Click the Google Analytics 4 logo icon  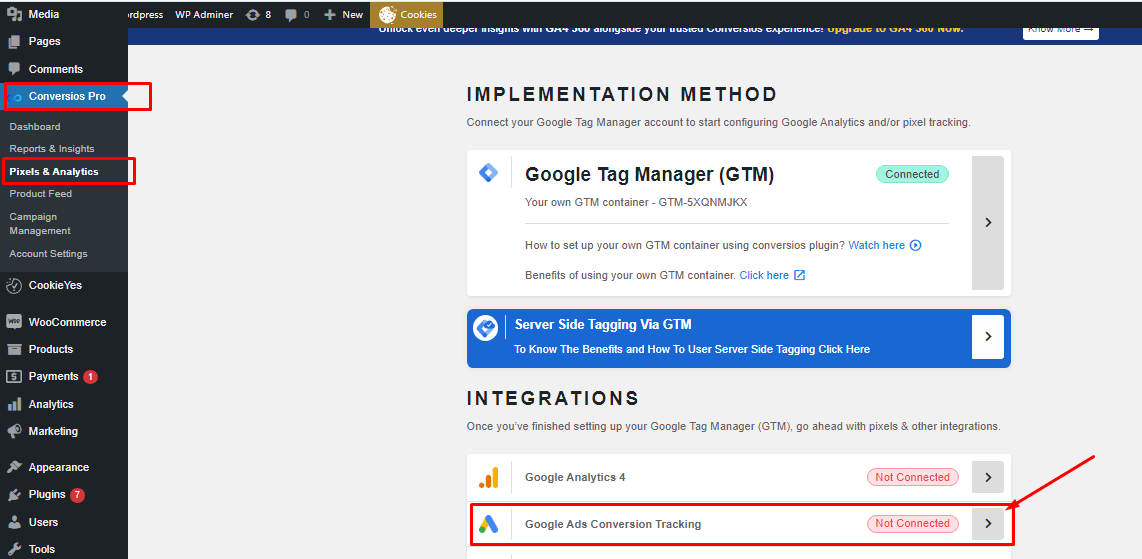tap(488, 477)
